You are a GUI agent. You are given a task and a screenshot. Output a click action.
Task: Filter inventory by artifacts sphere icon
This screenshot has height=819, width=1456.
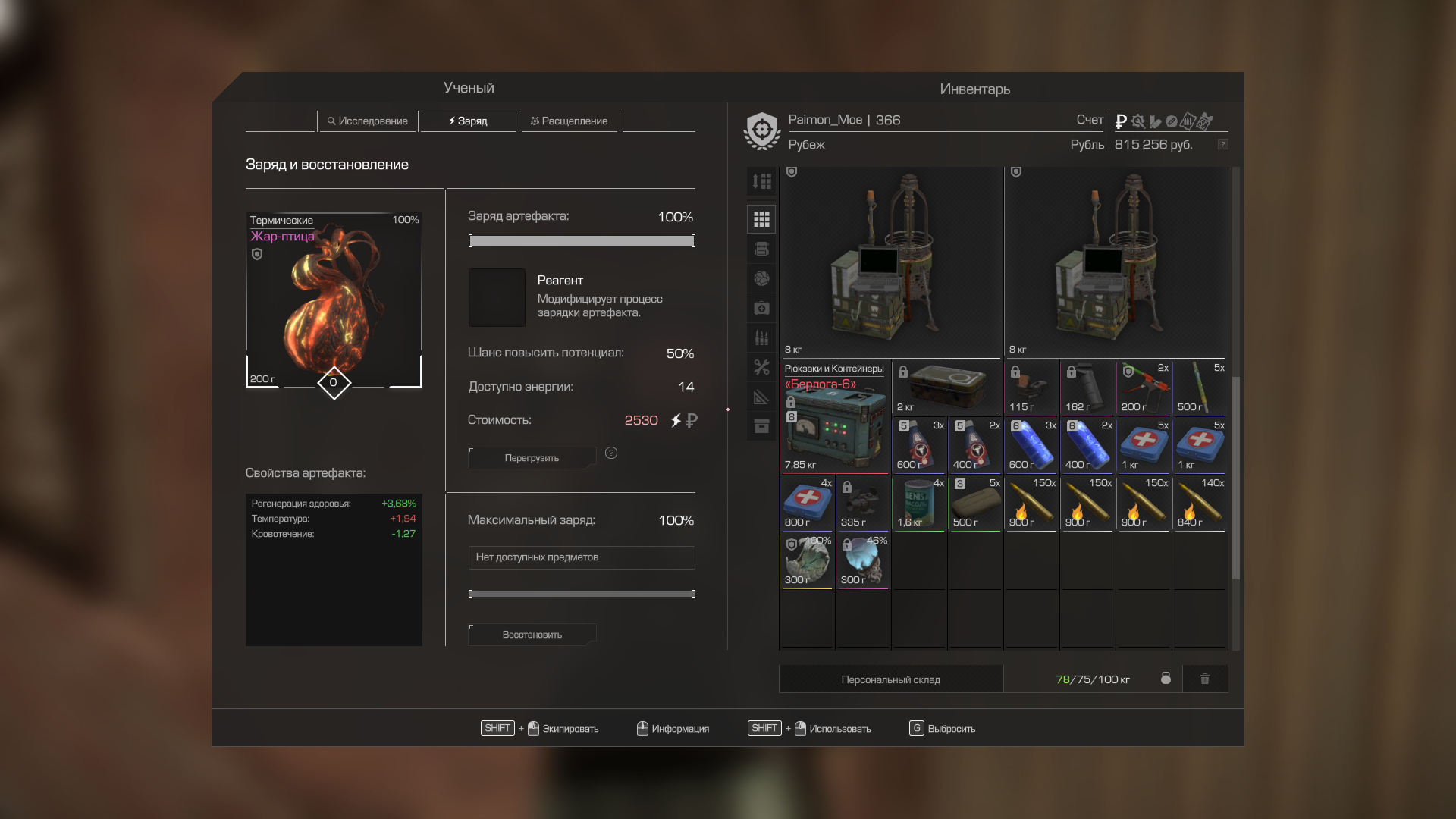pyautogui.click(x=761, y=278)
